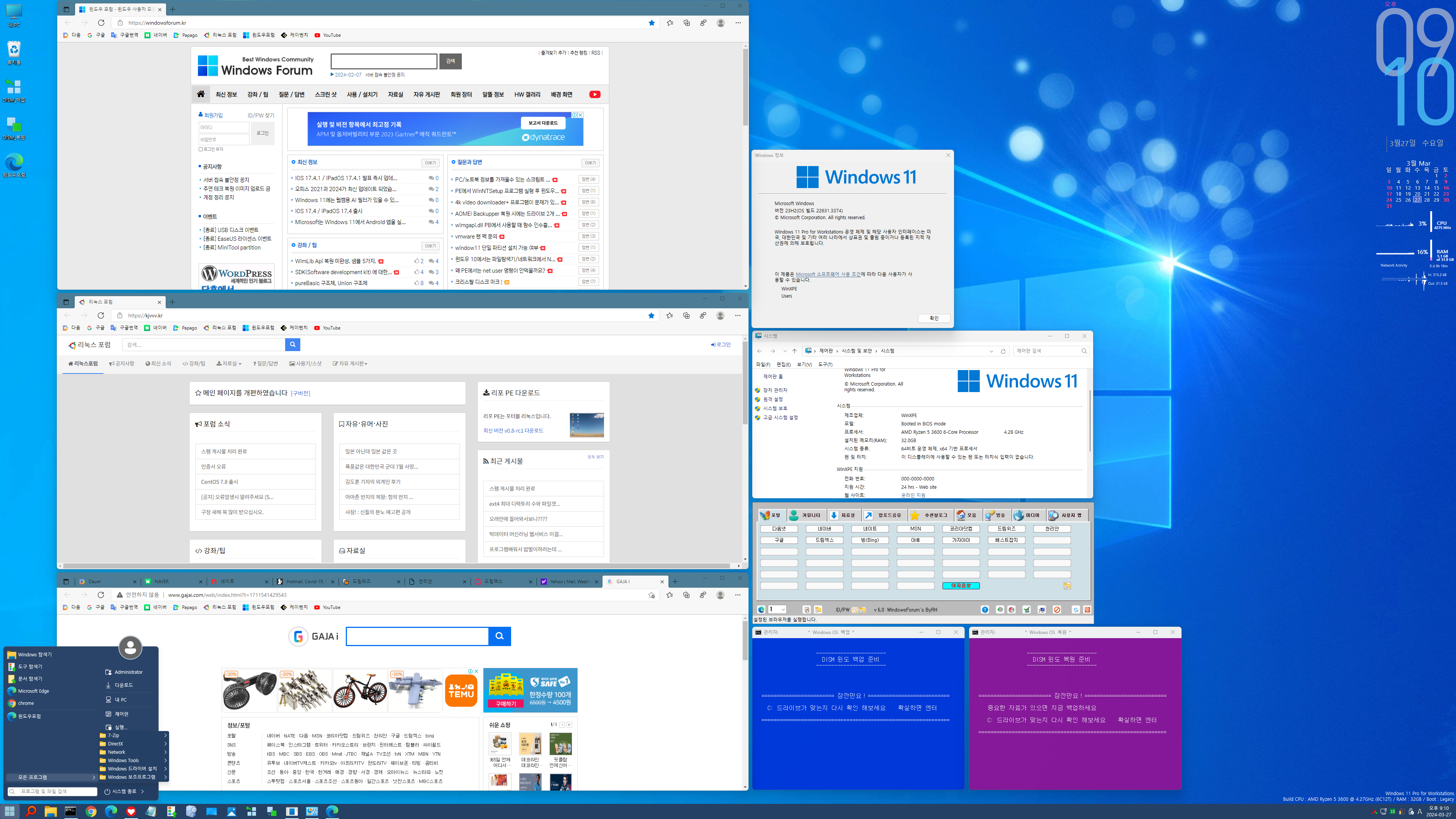
Task: Open the Photos icon on taskbar
Action: point(231,811)
